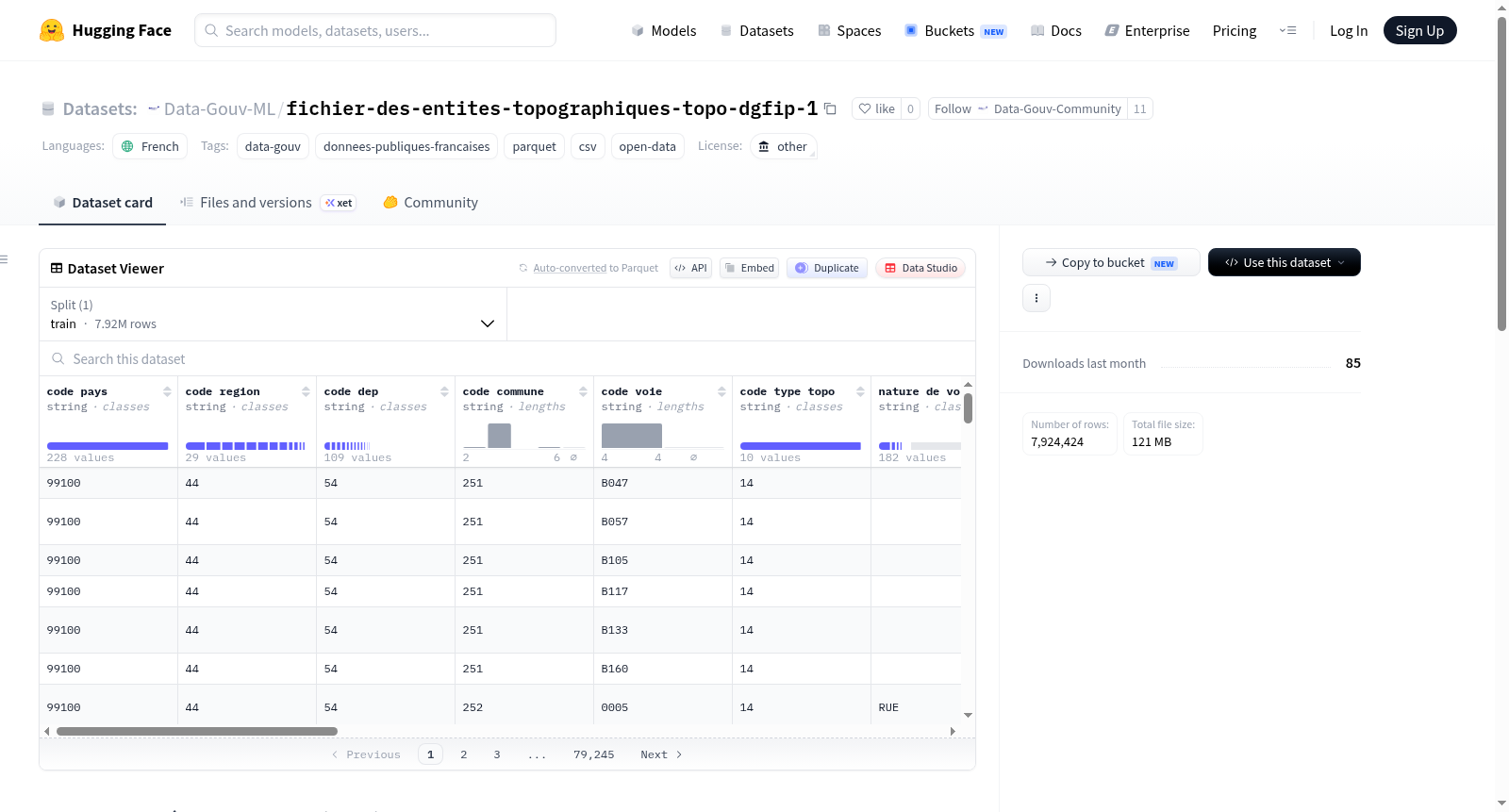Go to page 3 of the dataset

pyautogui.click(x=497, y=754)
